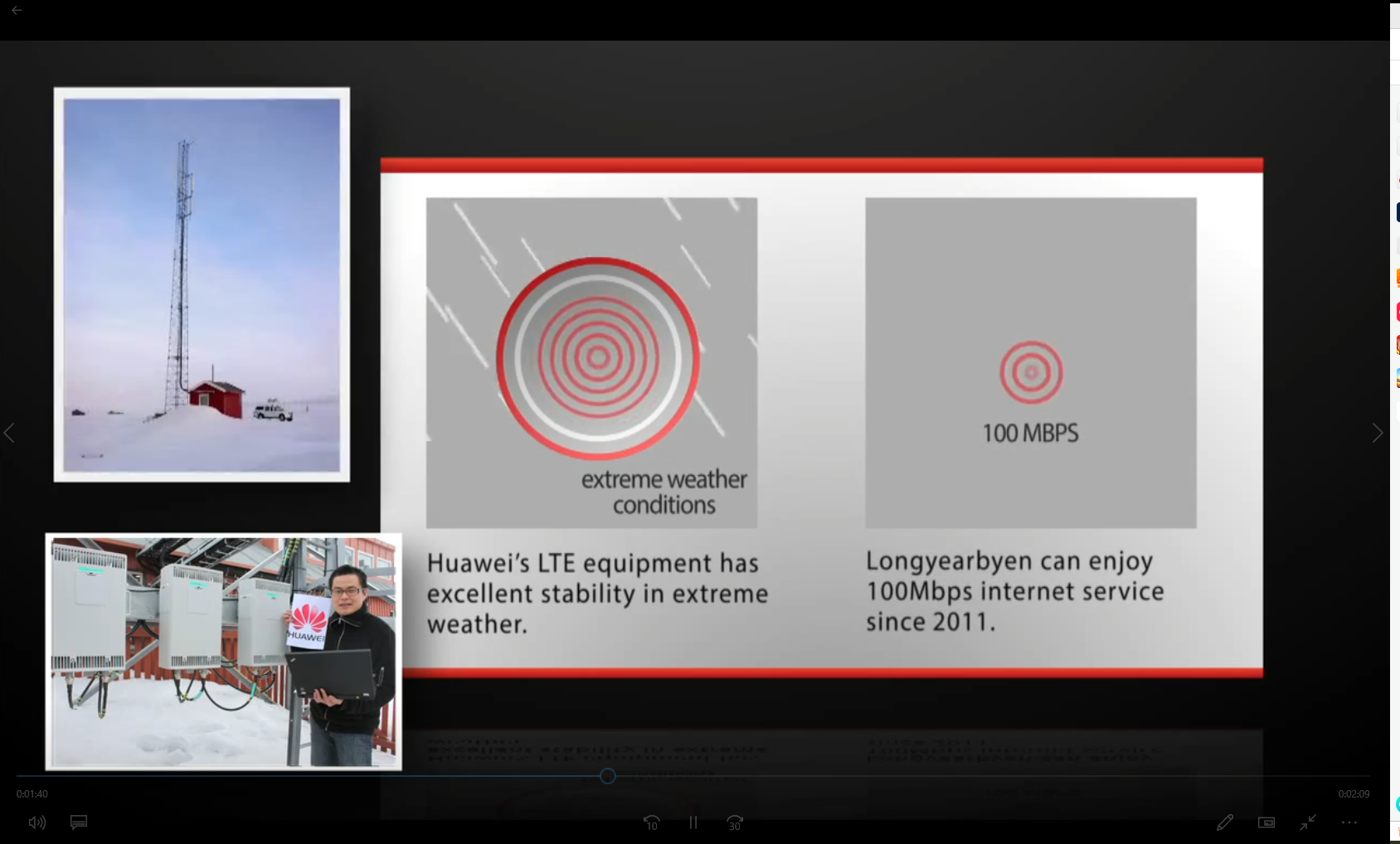Go back using the top-left arrow
The width and height of the screenshot is (1400, 844).
17,11
